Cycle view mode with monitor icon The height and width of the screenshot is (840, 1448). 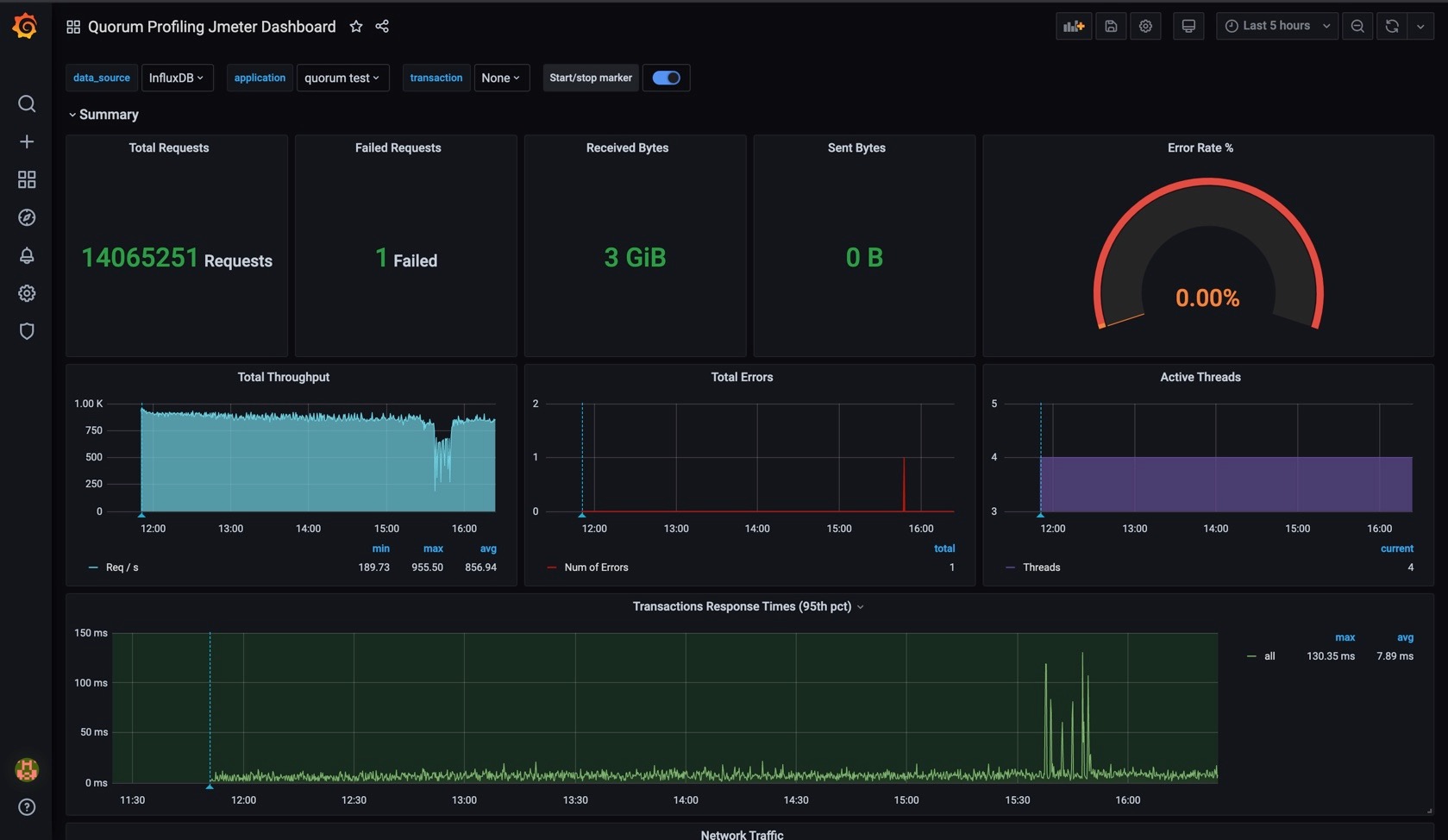1188,26
